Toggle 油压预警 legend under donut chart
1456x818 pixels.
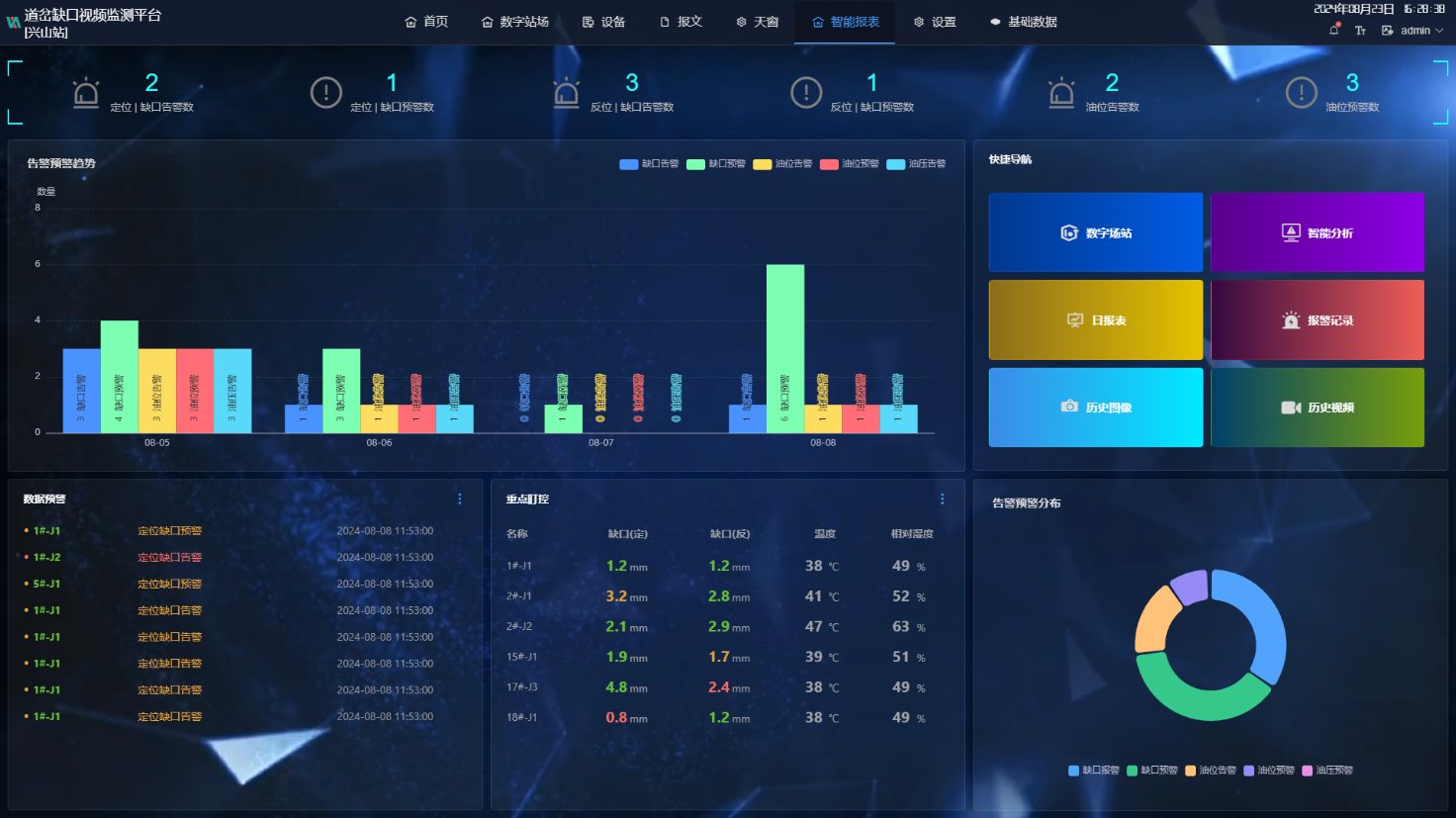[x=1327, y=771]
